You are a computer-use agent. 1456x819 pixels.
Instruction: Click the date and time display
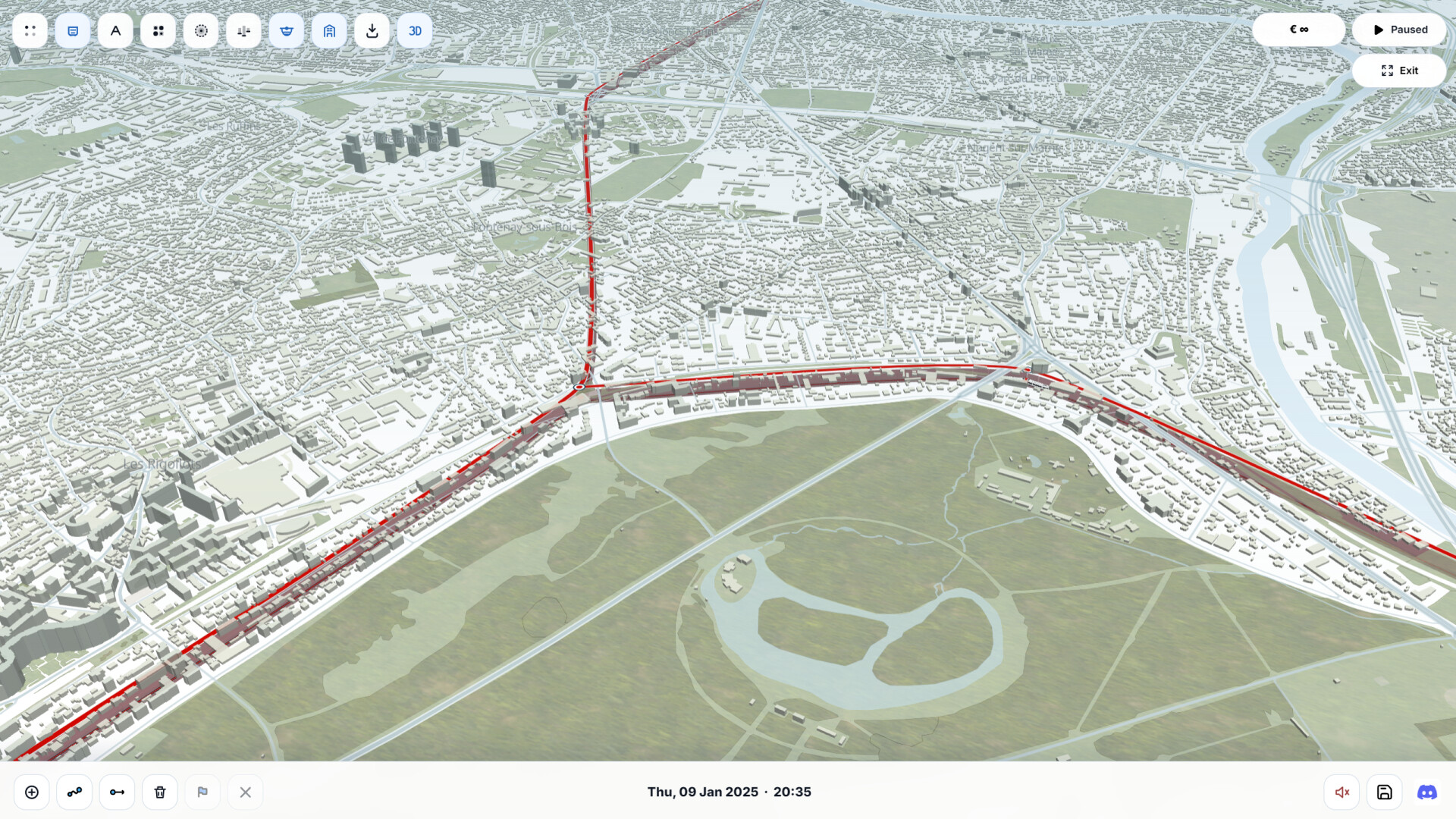(x=729, y=792)
